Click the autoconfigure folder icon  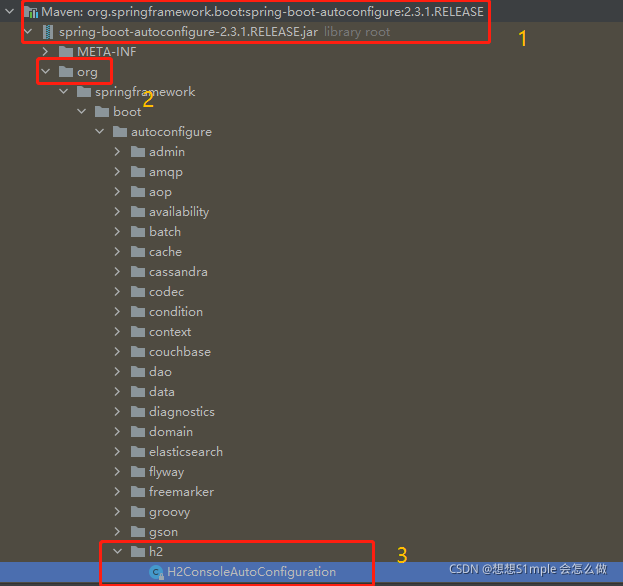tap(120, 132)
